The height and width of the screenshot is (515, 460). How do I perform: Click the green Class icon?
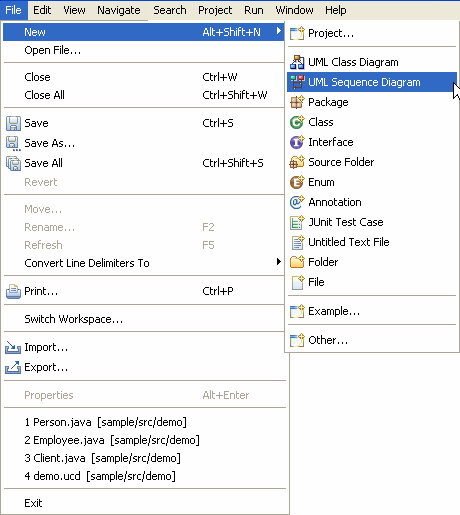[297, 122]
